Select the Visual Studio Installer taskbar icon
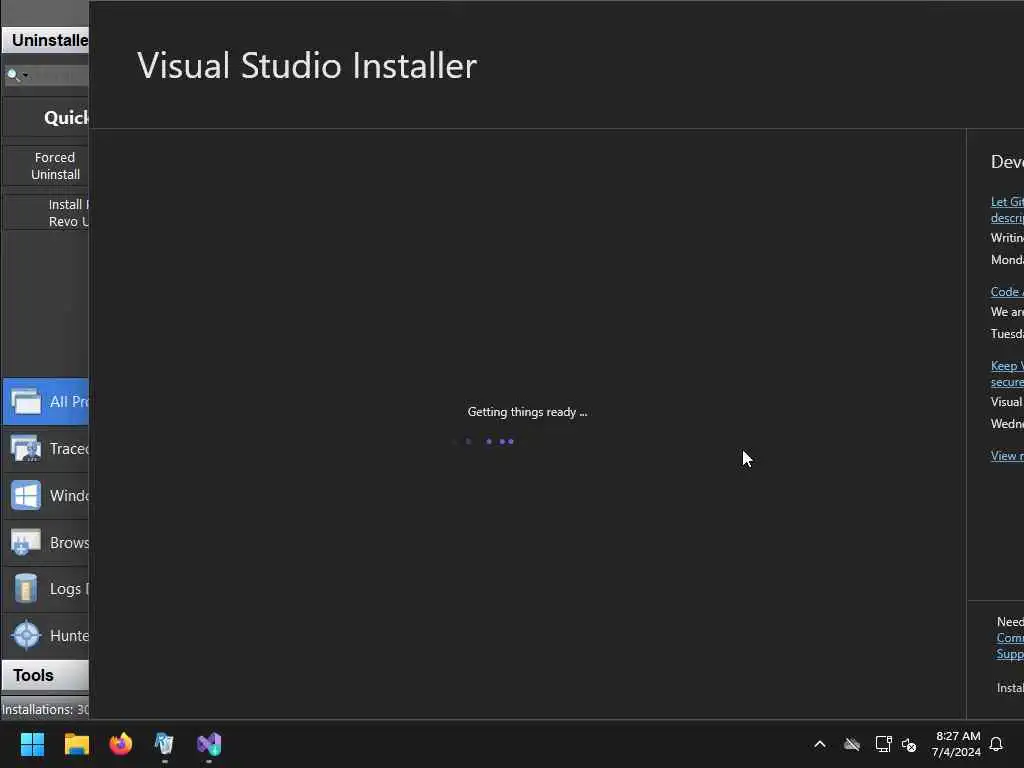Image resolution: width=1024 pixels, height=768 pixels. pos(209,744)
